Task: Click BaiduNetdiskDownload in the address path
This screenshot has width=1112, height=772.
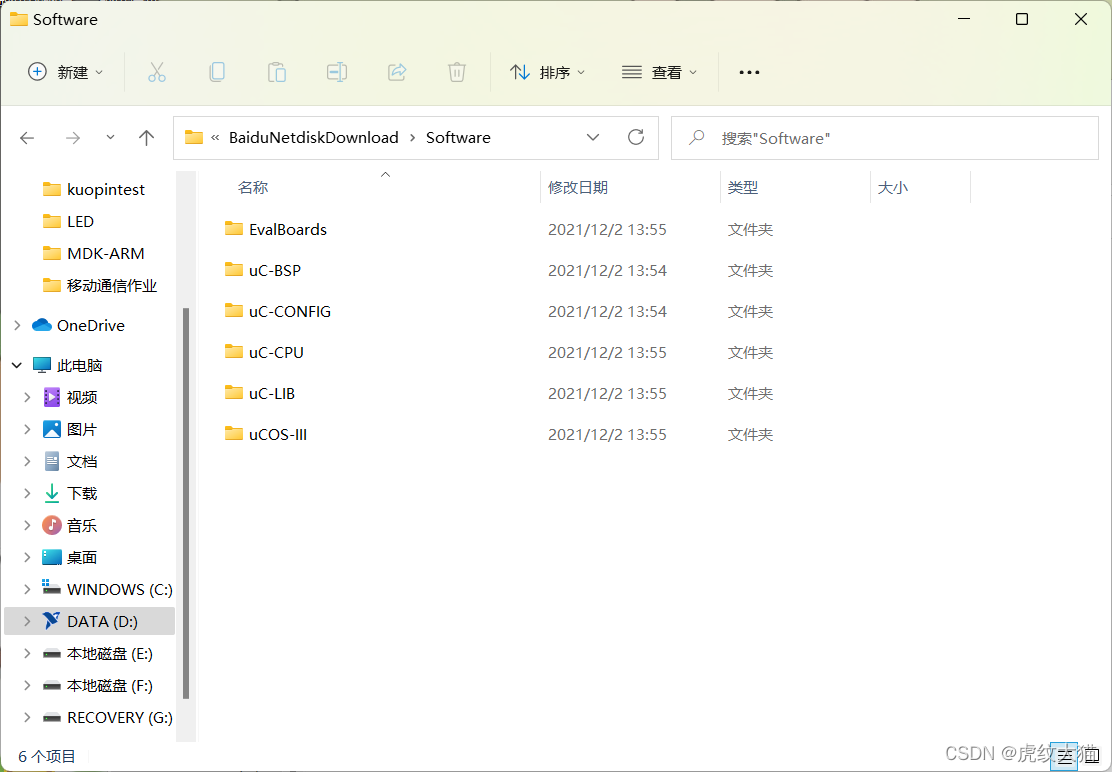Action: tap(313, 138)
